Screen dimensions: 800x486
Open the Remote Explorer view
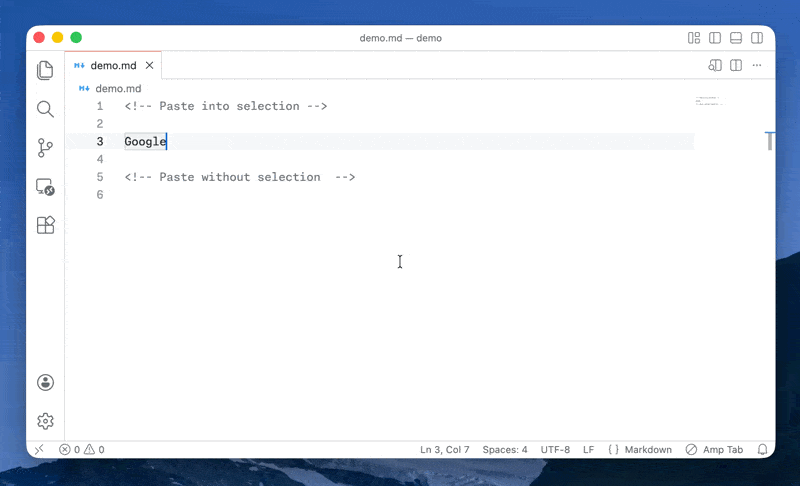point(45,187)
